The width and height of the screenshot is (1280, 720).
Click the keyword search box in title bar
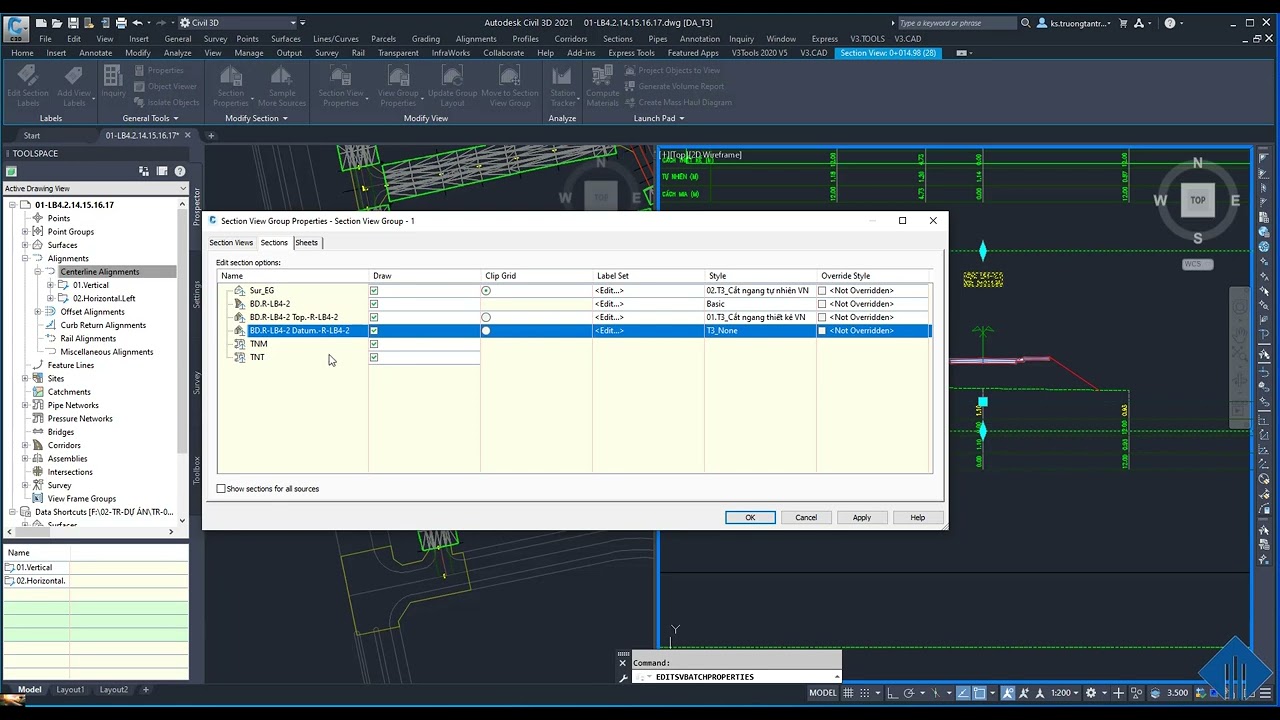(955, 23)
